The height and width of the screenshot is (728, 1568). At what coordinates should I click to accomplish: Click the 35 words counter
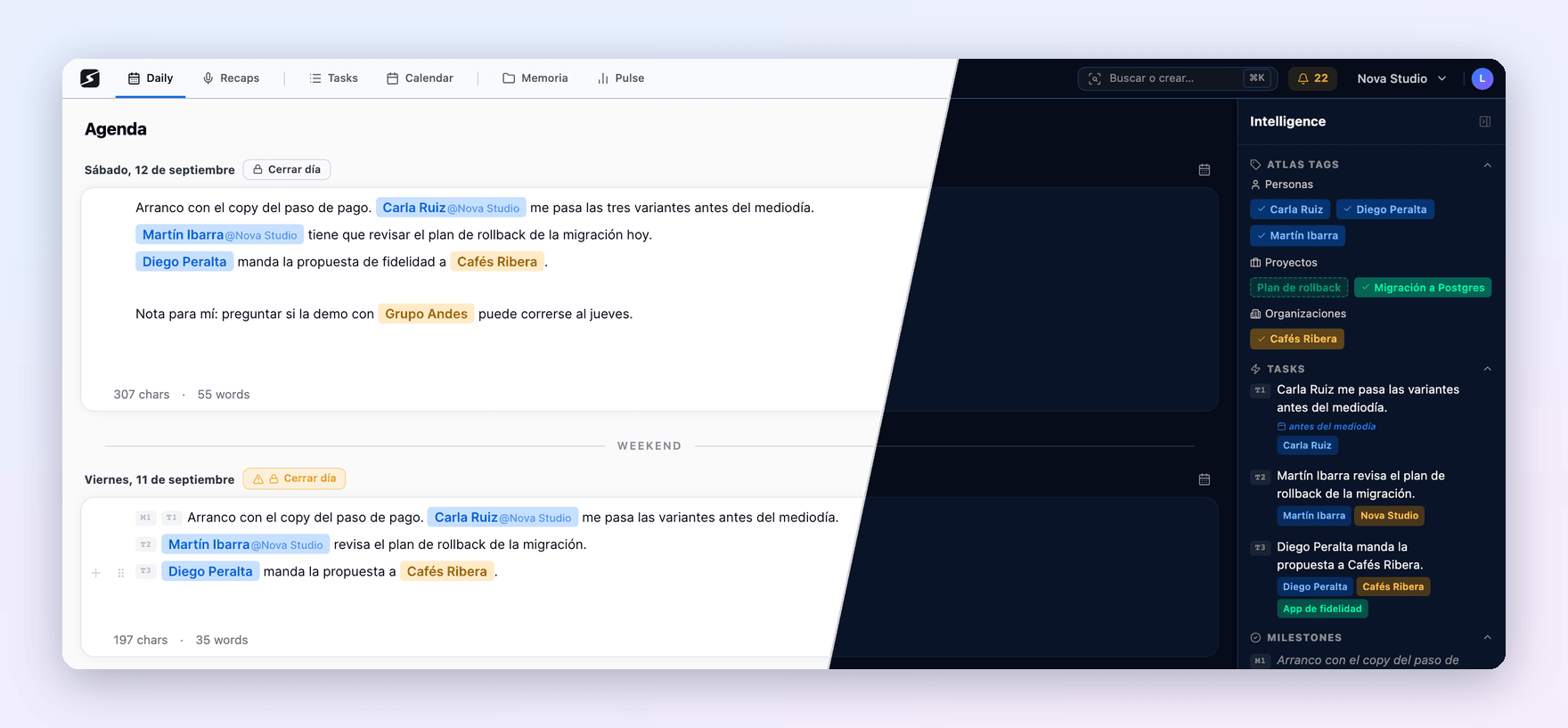[222, 640]
